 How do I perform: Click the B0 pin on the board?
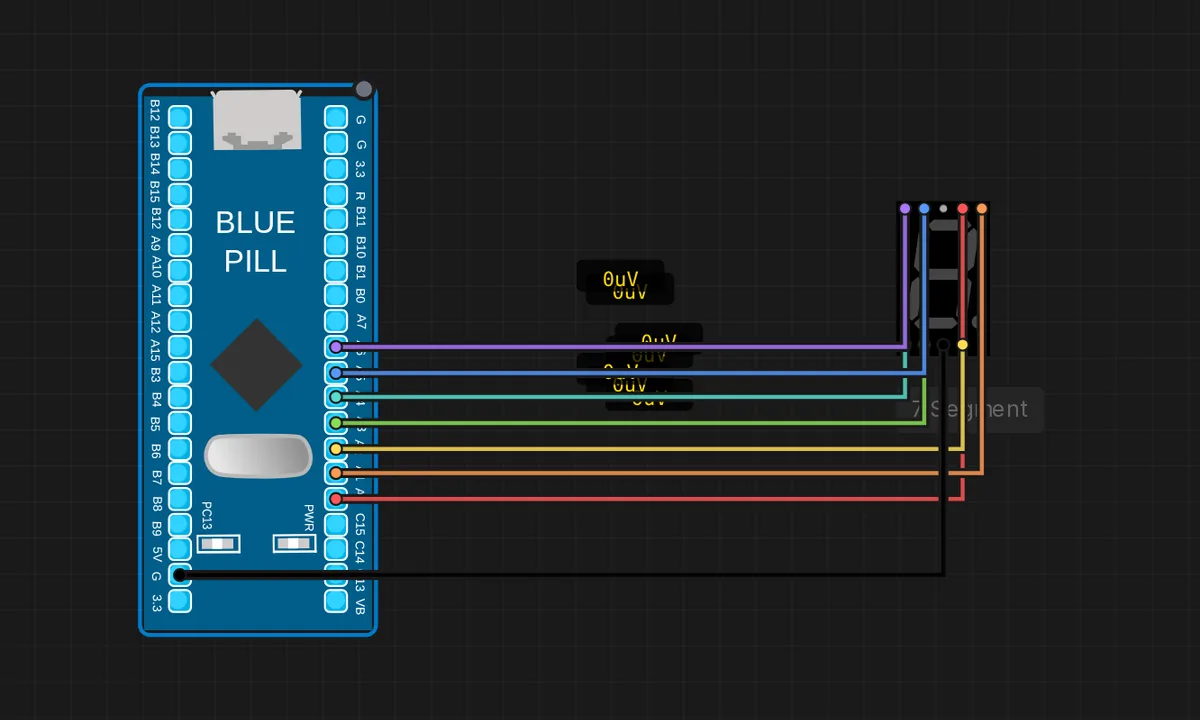(x=336, y=296)
